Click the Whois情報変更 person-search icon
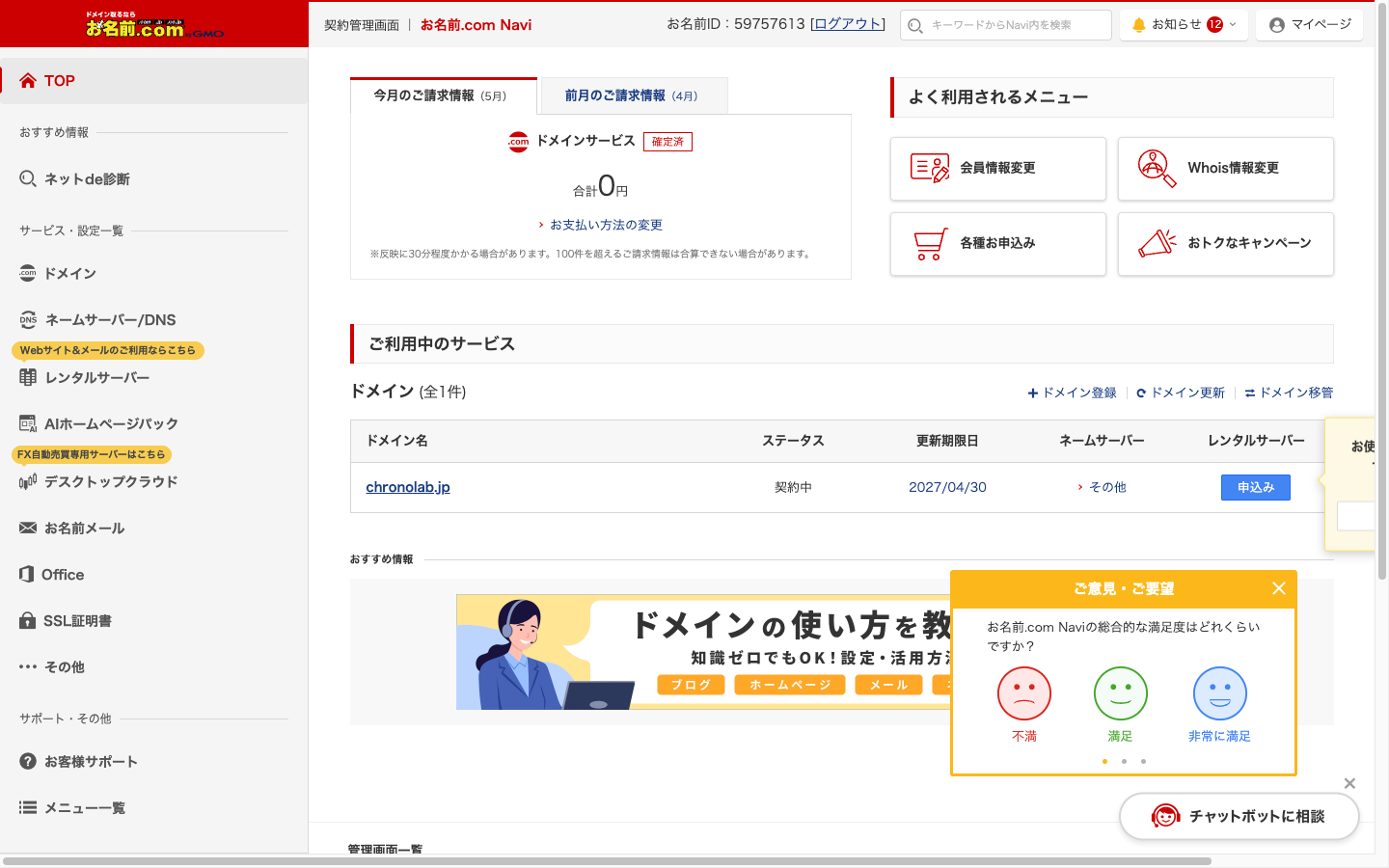The height and width of the screenshot is (868, 1389). click(x=1157, y=168)
